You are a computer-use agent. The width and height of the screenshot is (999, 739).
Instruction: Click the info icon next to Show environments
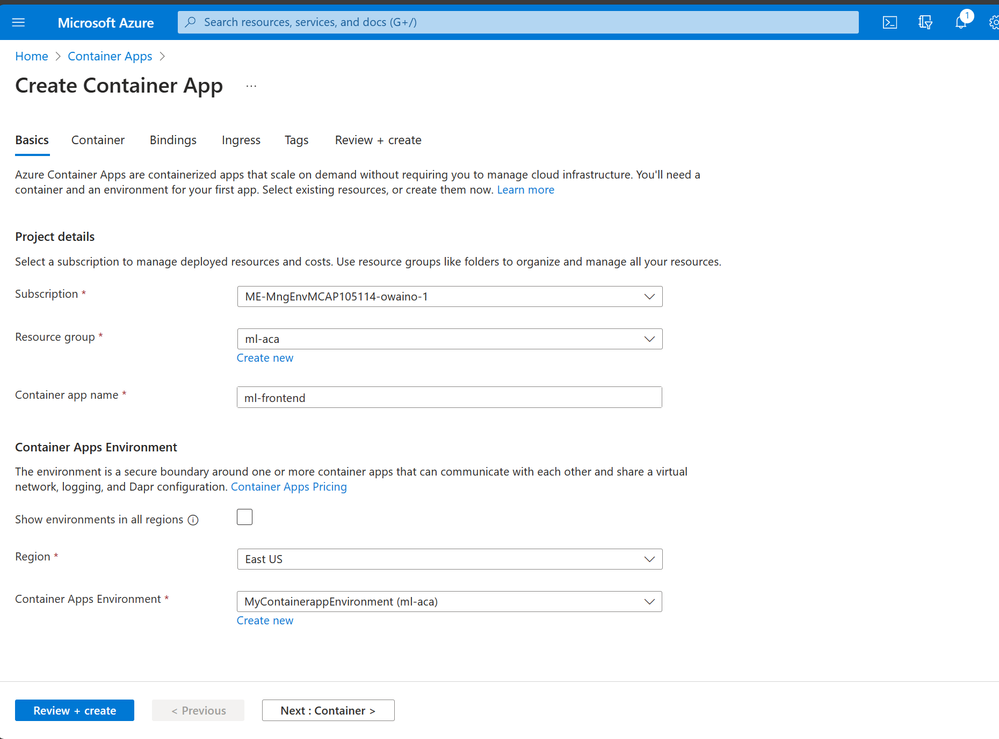(x=193, y=520)
